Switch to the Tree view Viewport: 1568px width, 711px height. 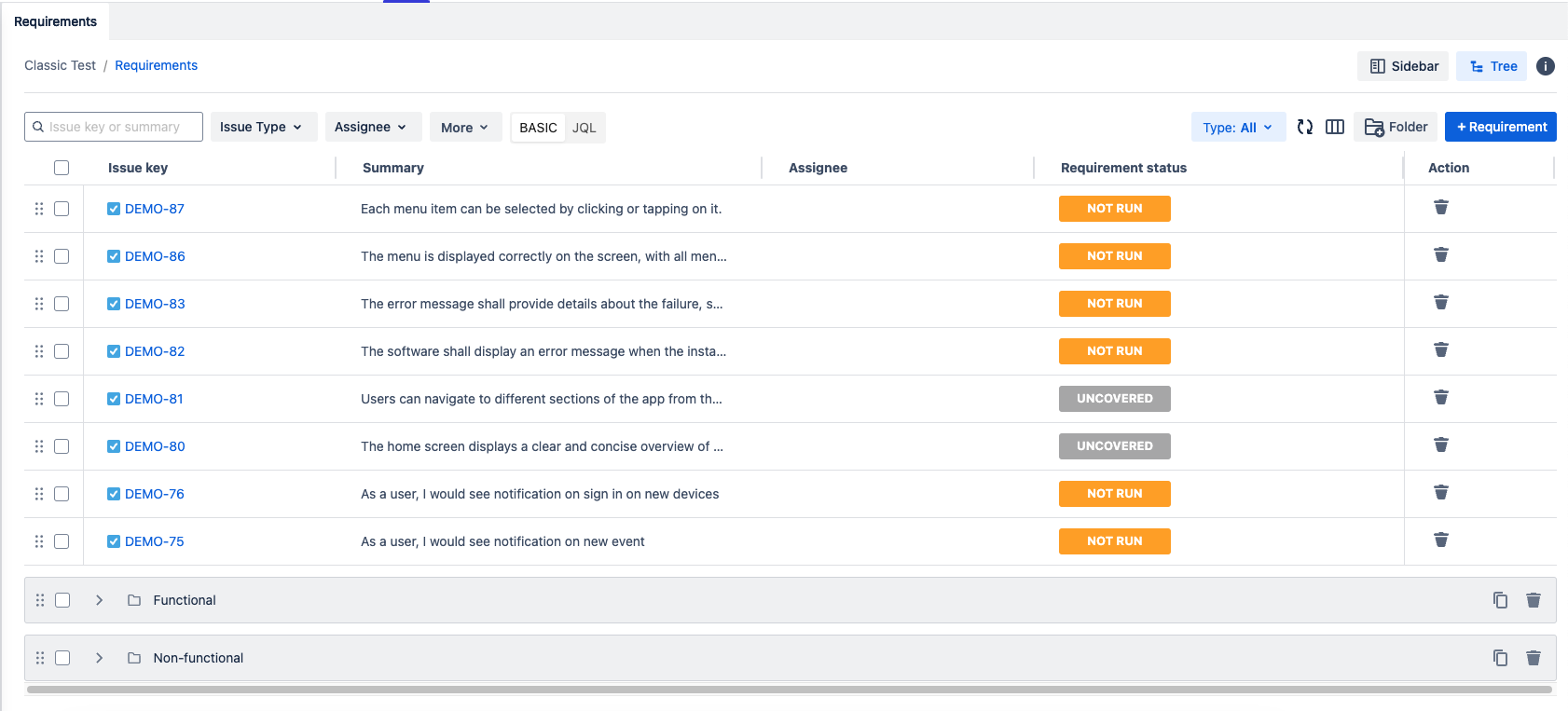point(1492,66)
